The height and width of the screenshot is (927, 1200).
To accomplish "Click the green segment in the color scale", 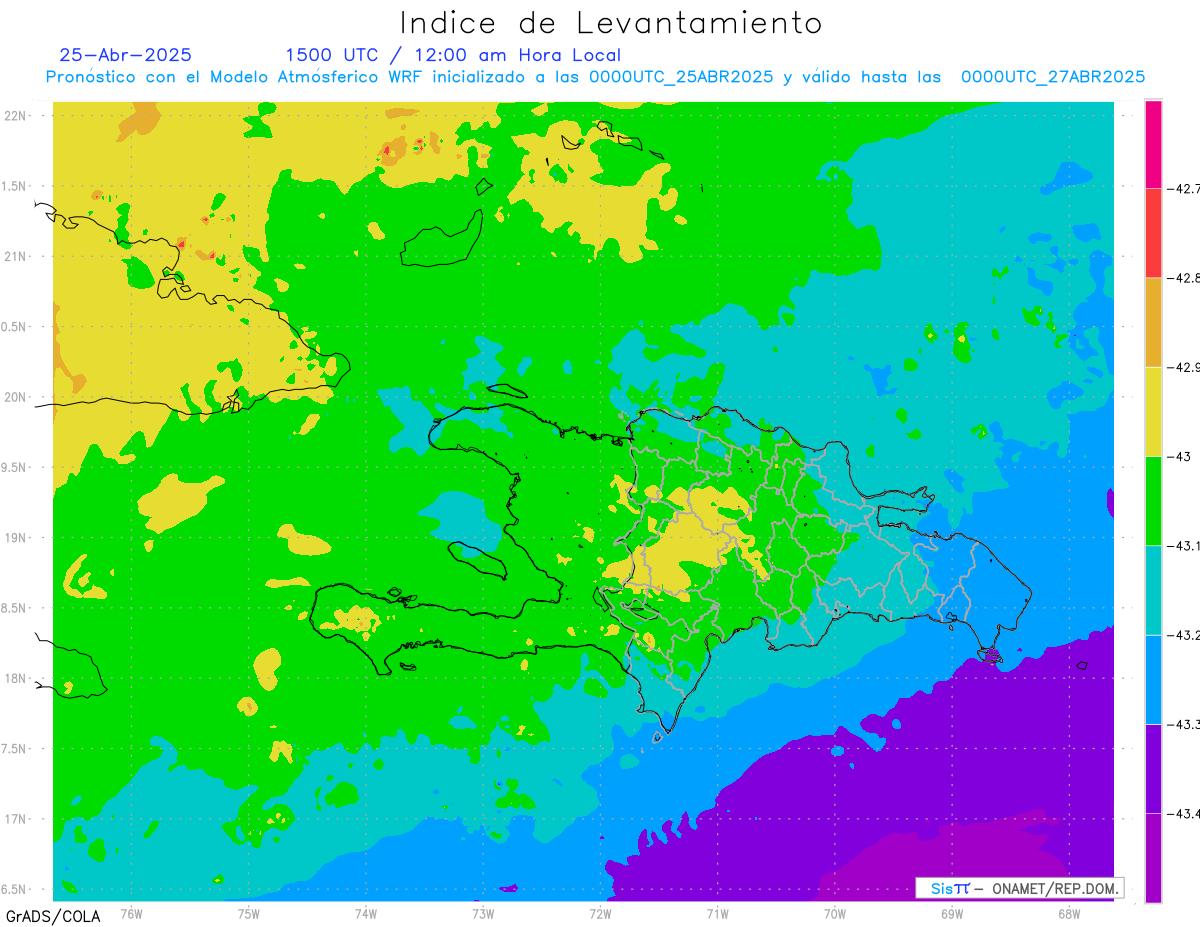I will pos(1153,500).
